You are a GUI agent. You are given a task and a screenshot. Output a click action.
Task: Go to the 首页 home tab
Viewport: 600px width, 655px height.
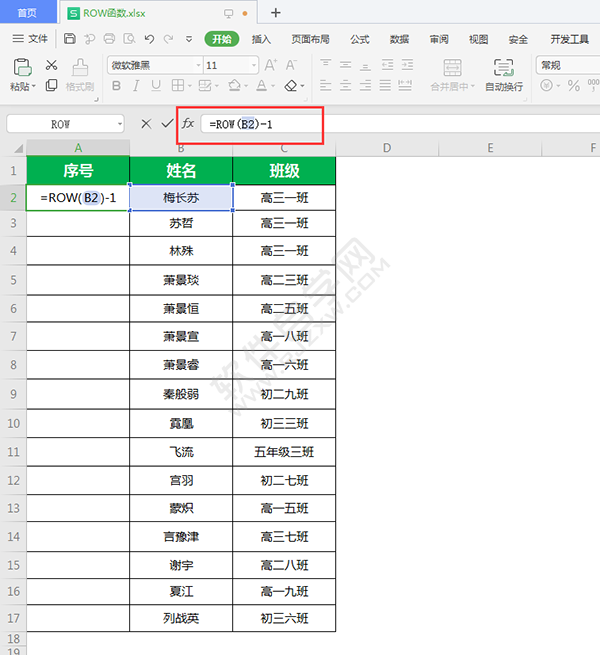coord(28,13)
